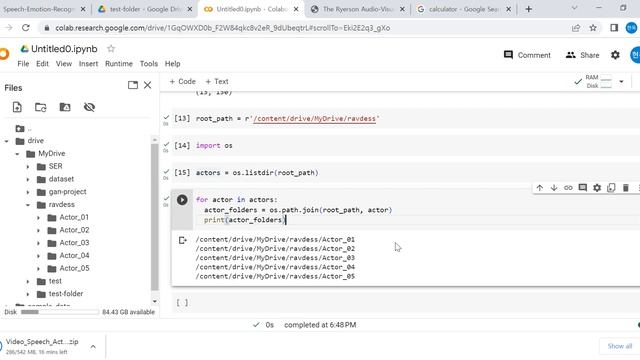This screenshot has height=360, width=640.
Task: Mirror cell in tab icon
Action: [611, 188]
